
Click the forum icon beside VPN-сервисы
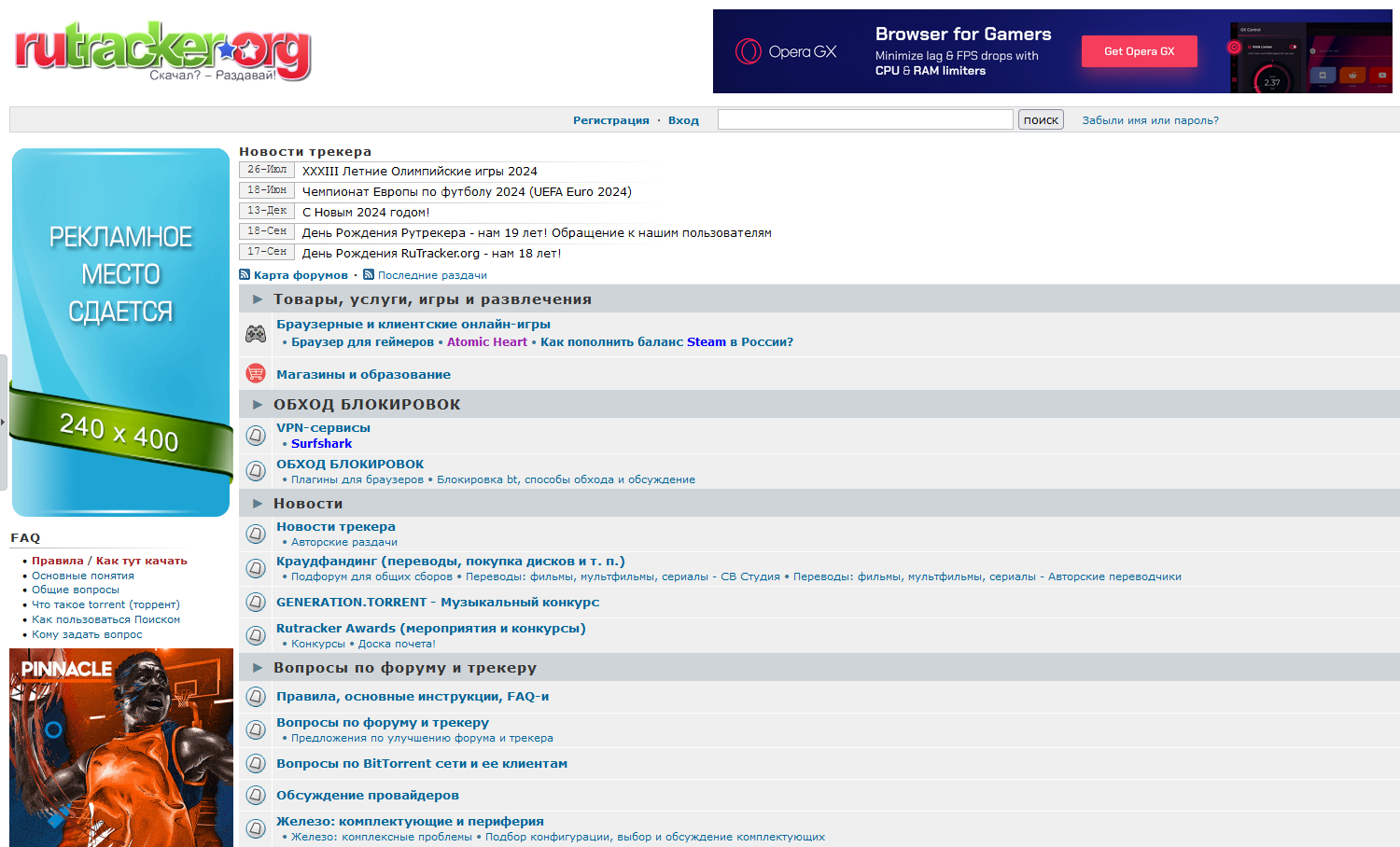[256, 435]
